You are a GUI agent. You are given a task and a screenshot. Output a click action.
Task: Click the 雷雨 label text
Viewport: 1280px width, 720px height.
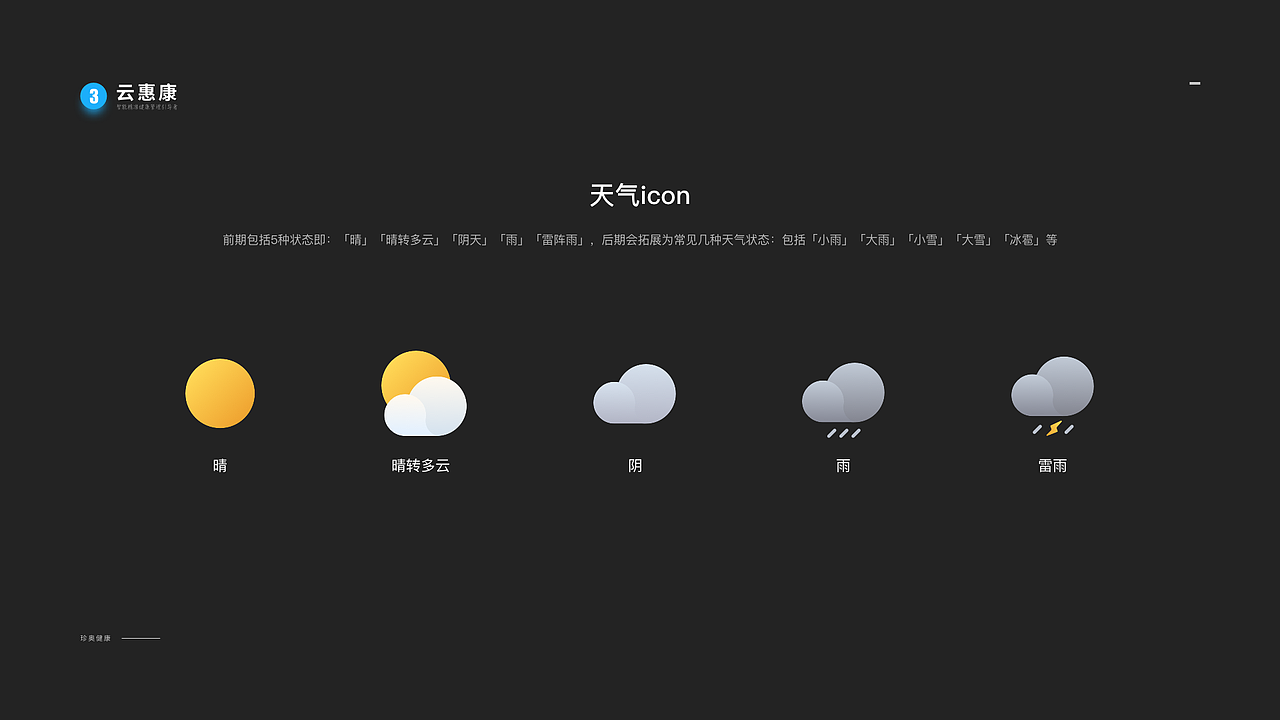pos(1052,465)
